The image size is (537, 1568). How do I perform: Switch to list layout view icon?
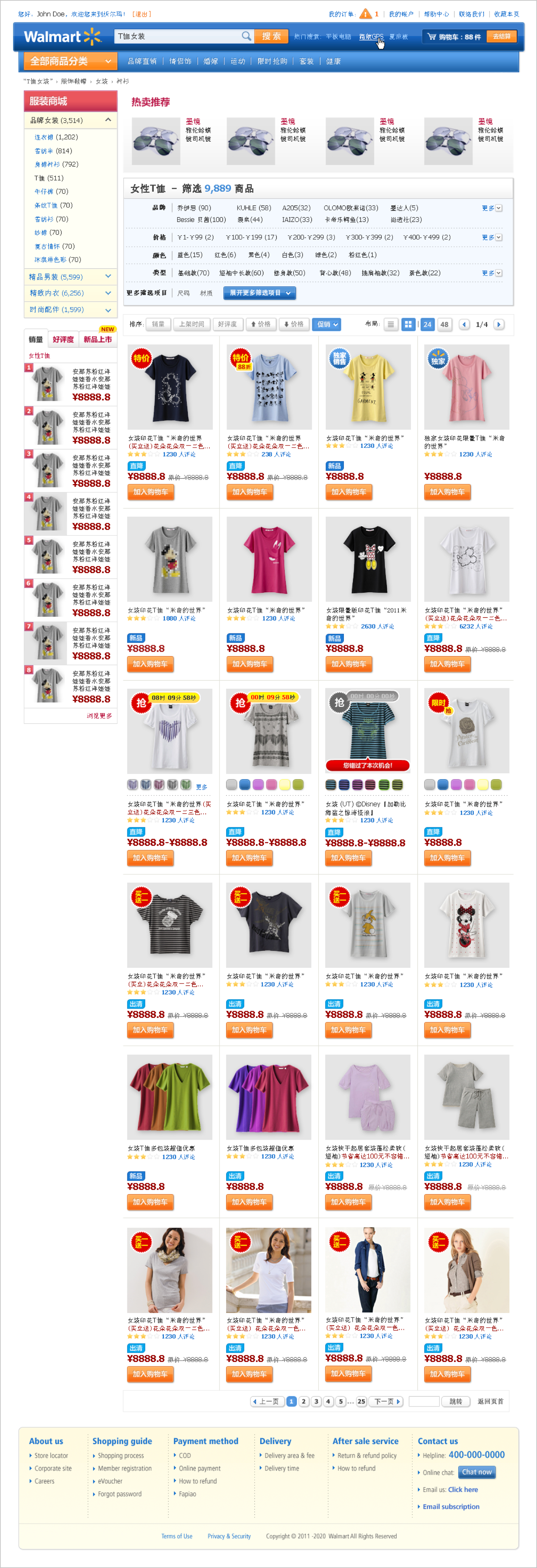391,324
